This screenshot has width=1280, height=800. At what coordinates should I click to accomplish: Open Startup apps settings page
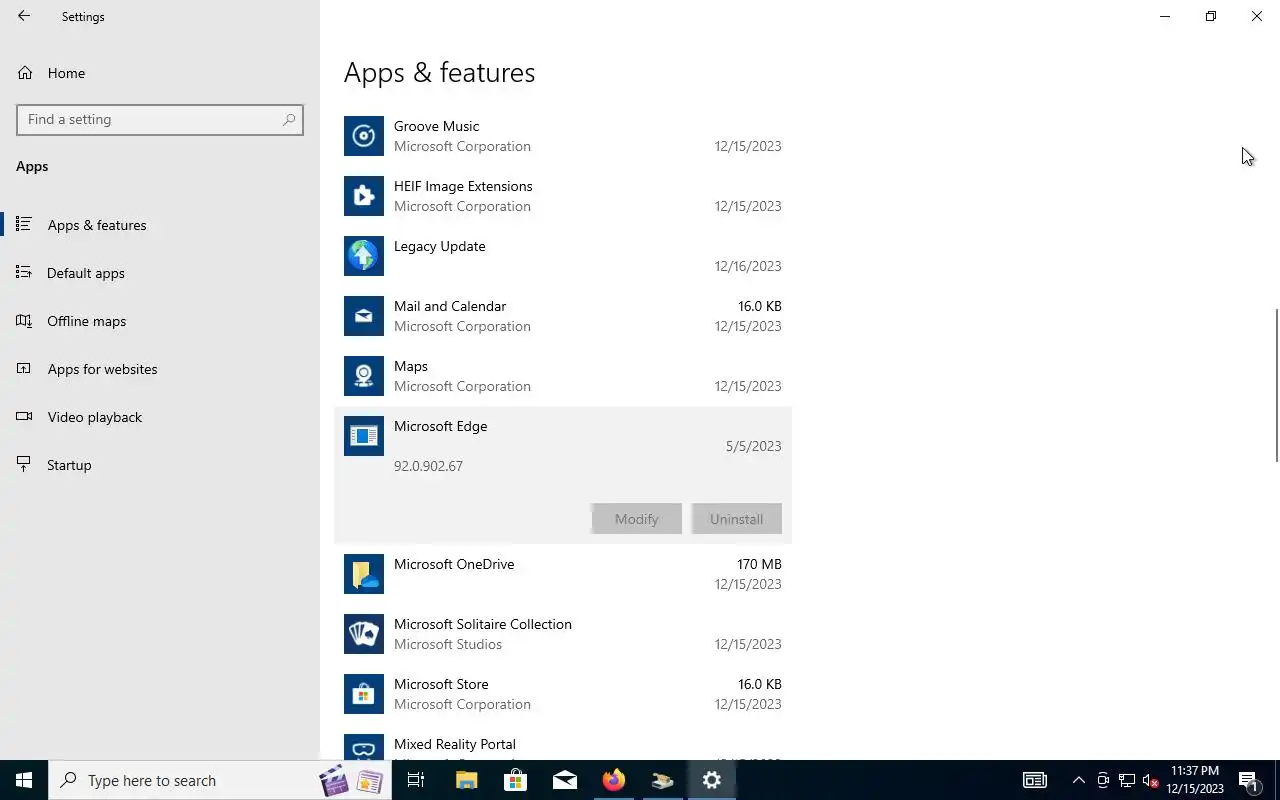click(160, 465)
